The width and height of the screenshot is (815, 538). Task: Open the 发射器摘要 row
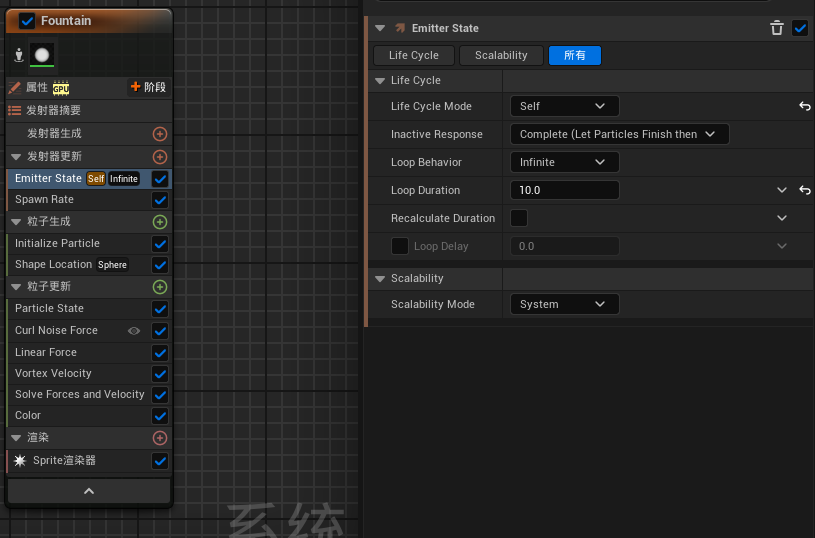point(89,110)
